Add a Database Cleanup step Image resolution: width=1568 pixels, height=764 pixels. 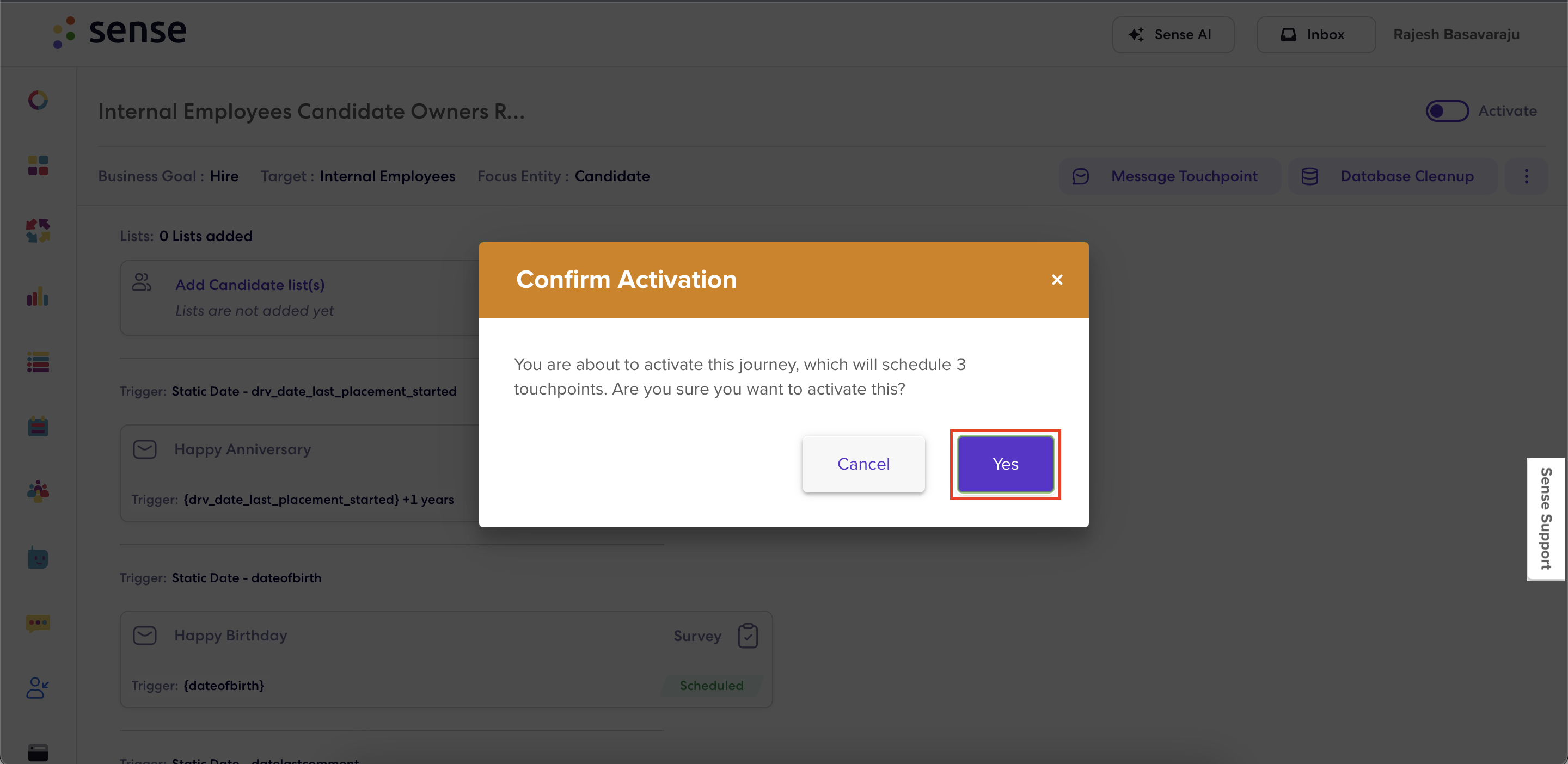coord(1393,176)
